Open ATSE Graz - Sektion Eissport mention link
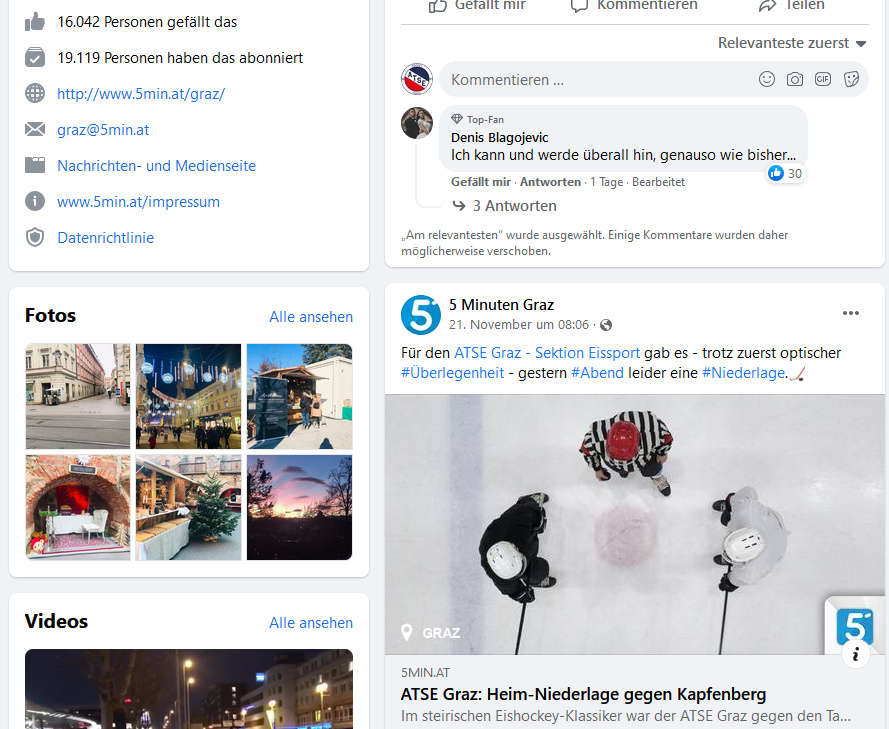 point(547,353)
